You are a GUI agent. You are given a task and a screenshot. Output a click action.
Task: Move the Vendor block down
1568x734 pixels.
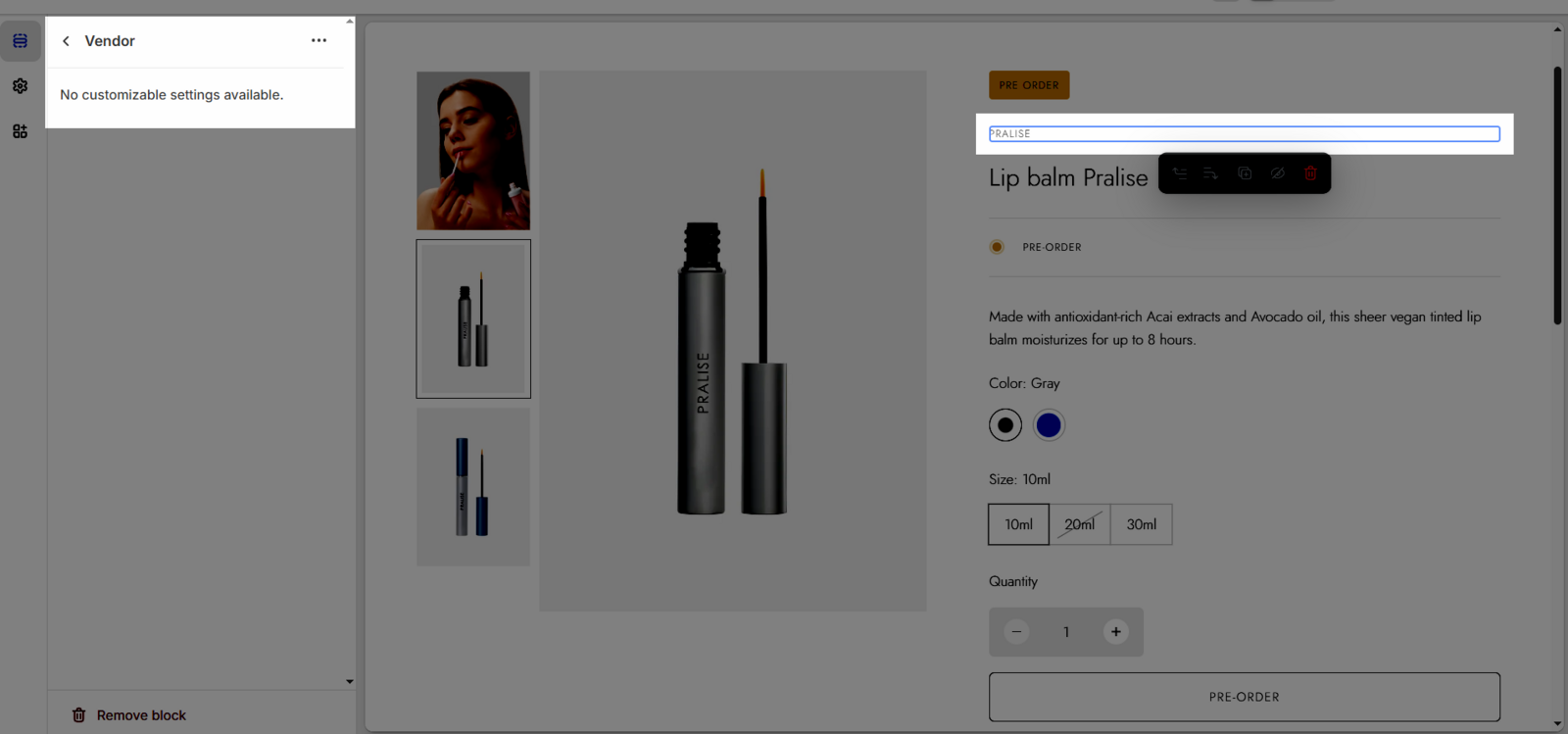[x=1211, y=173]
